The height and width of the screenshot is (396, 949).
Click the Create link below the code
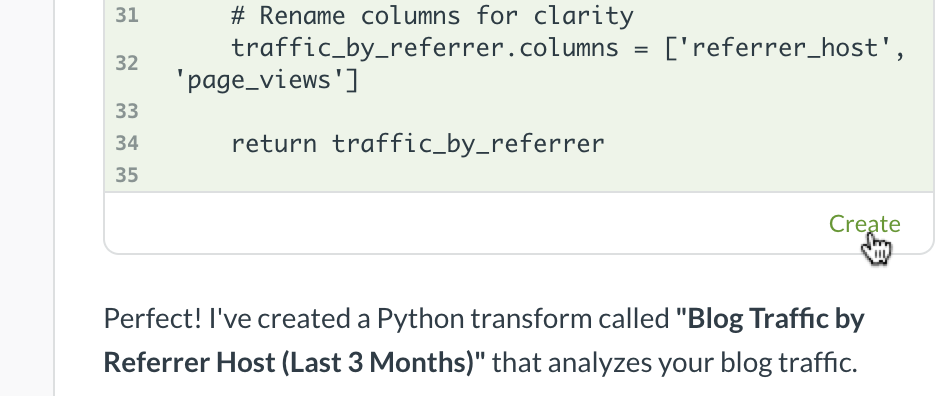point(864,224)
